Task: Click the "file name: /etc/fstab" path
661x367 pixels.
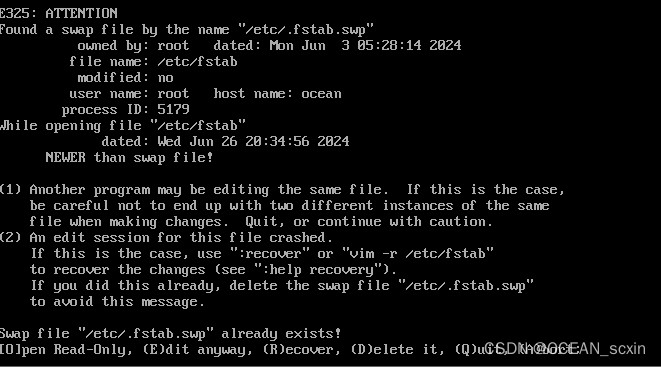Action: click(x=153, y=62)
